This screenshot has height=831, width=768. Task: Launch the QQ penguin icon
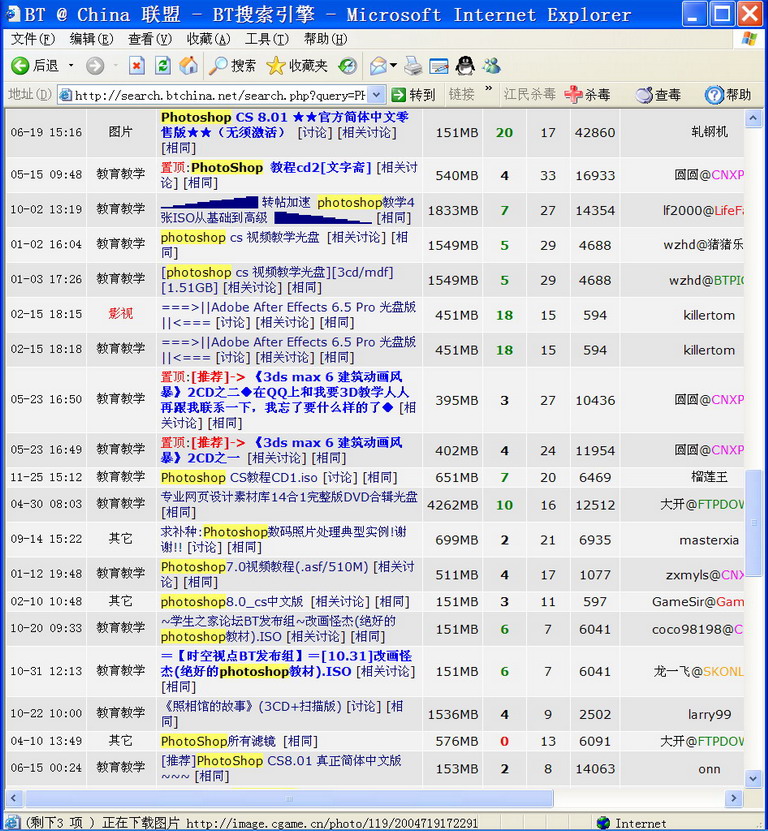pyautogui.click(x=465, y=66)
